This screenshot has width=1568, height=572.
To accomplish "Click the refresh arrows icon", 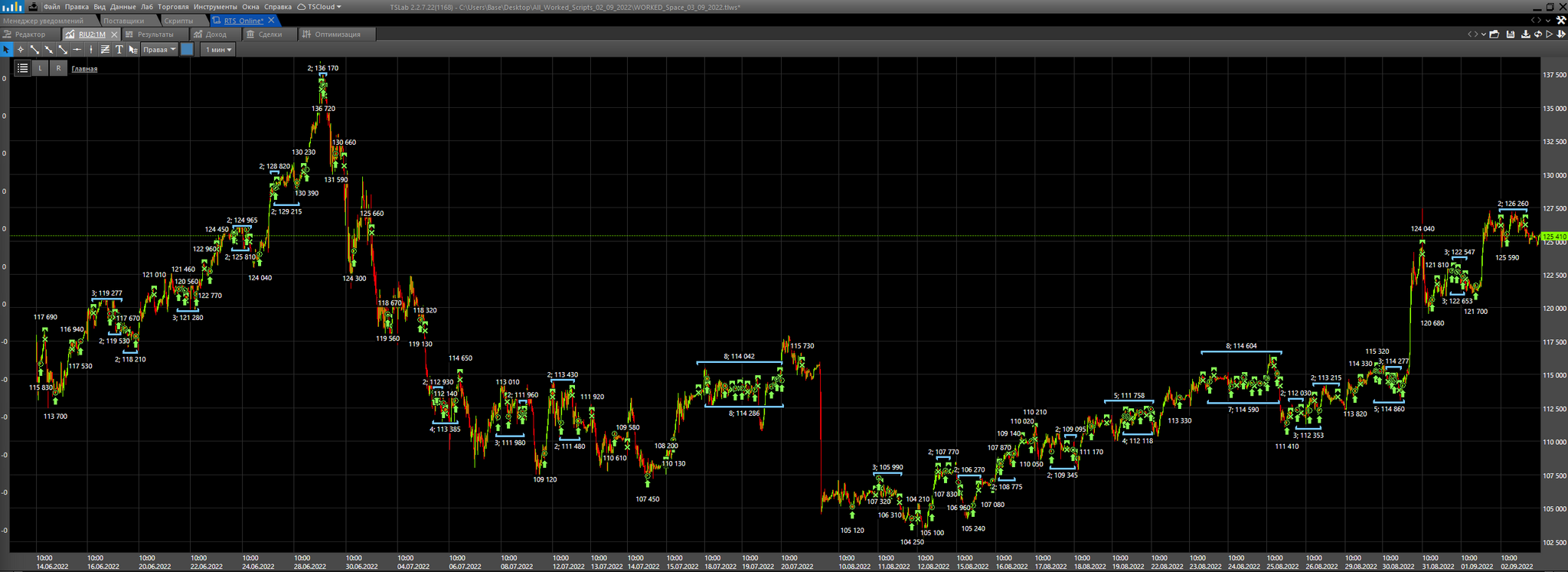I will (1538, 34).
